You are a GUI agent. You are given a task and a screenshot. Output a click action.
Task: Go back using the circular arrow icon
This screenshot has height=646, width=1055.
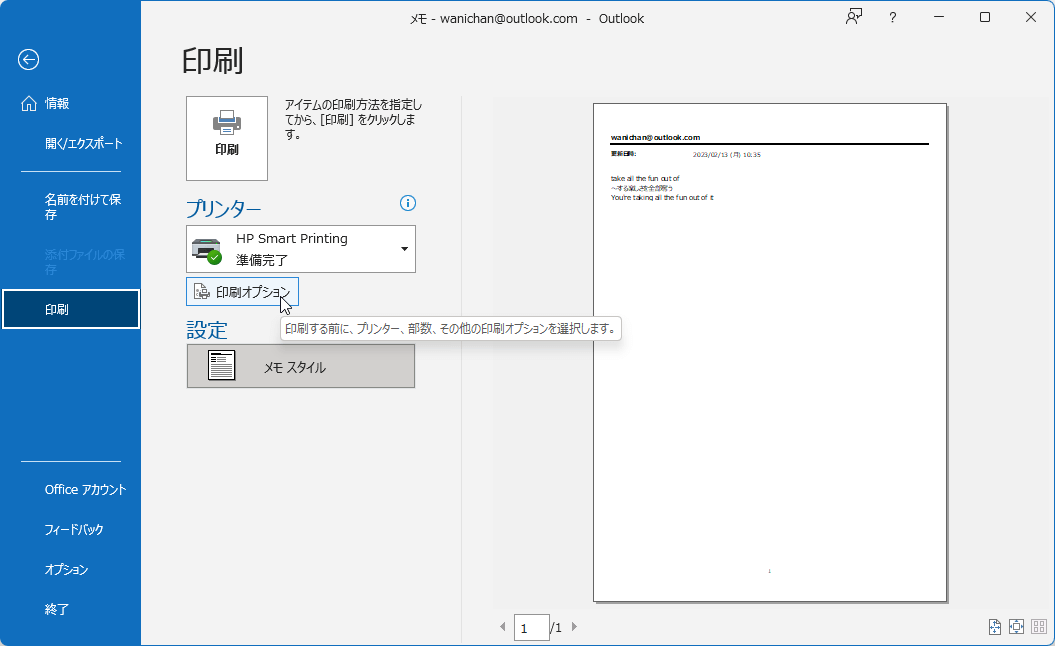(x=28, y=60)
